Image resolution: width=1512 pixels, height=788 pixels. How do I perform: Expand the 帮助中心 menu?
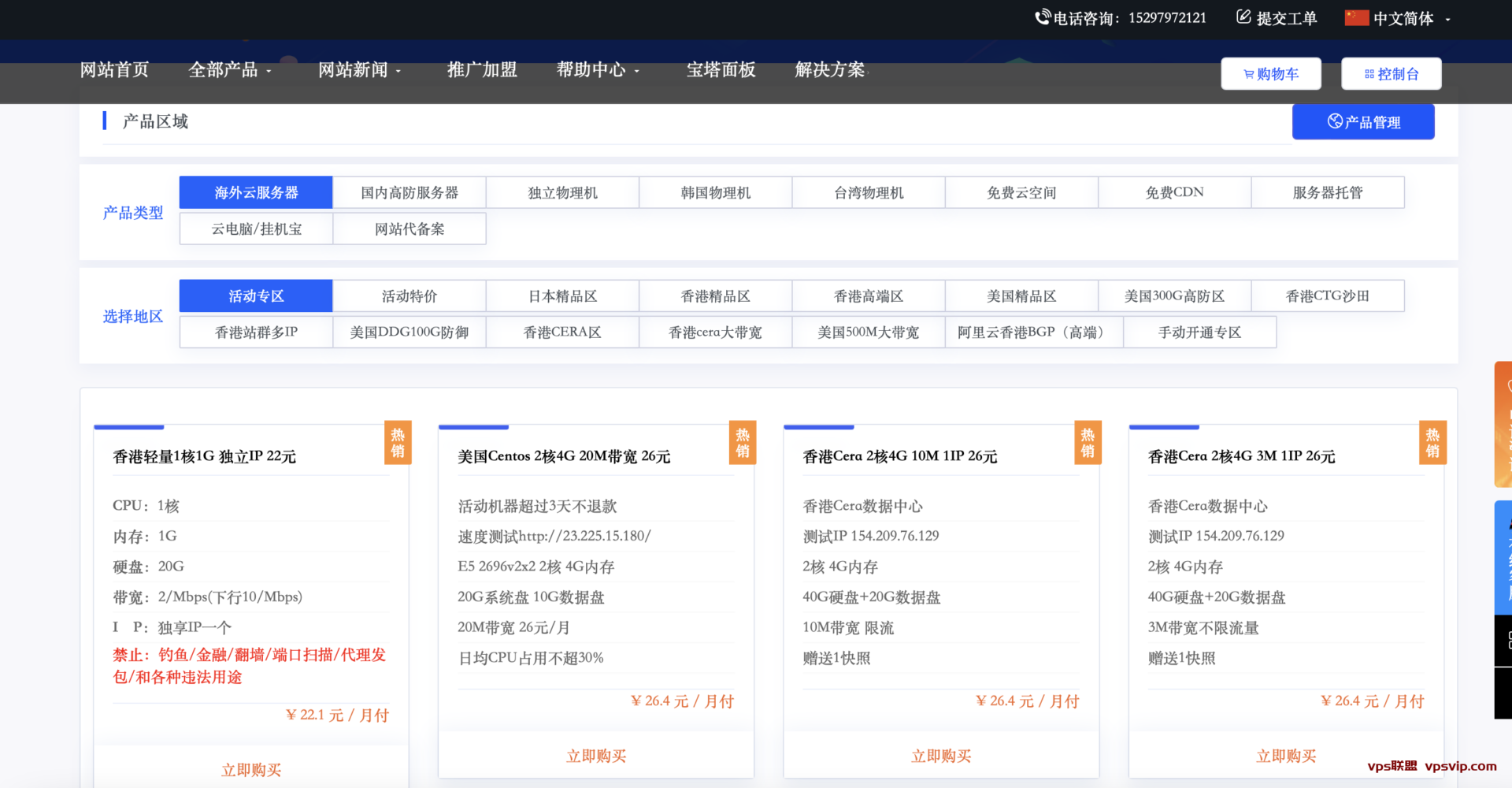coord(598,70)
